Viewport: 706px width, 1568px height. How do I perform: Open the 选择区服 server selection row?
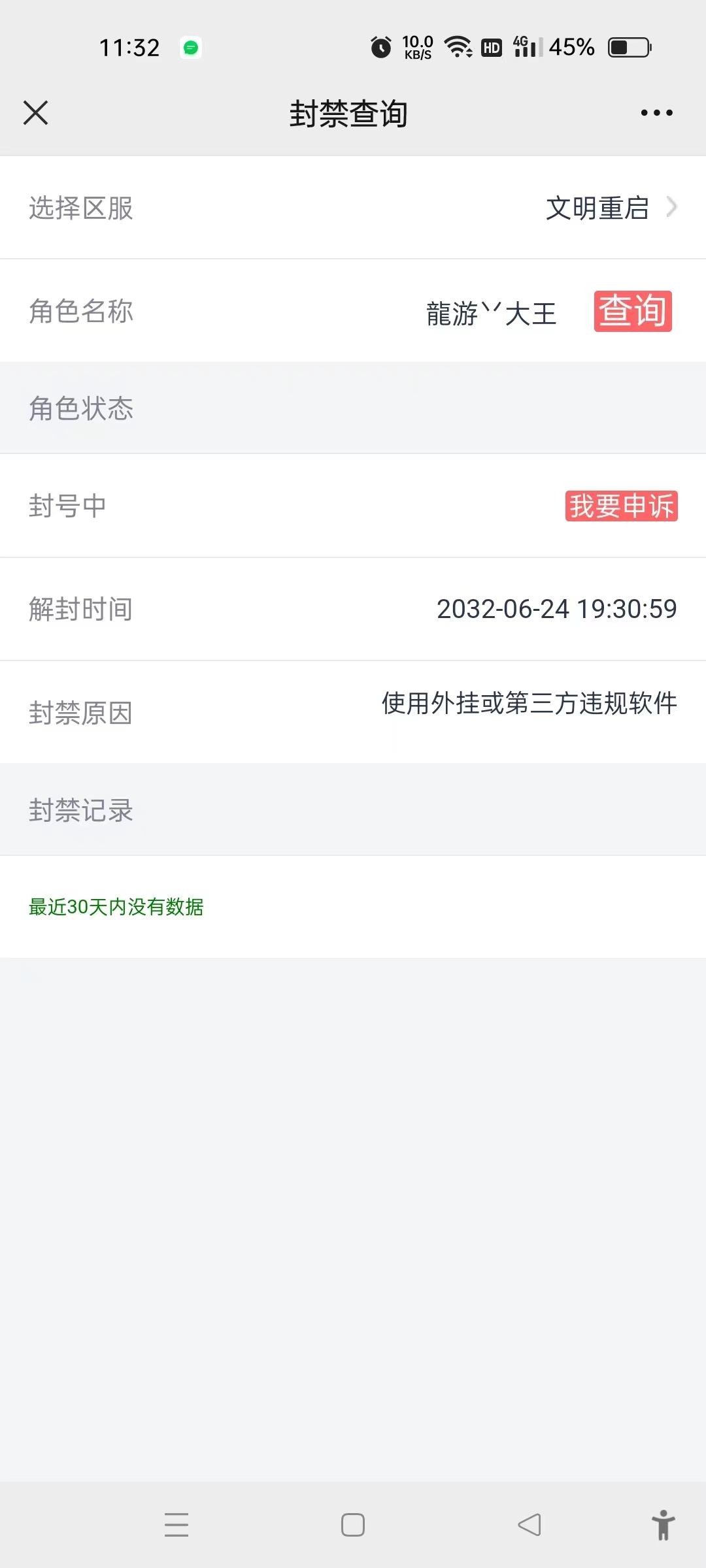pos(353,208)
